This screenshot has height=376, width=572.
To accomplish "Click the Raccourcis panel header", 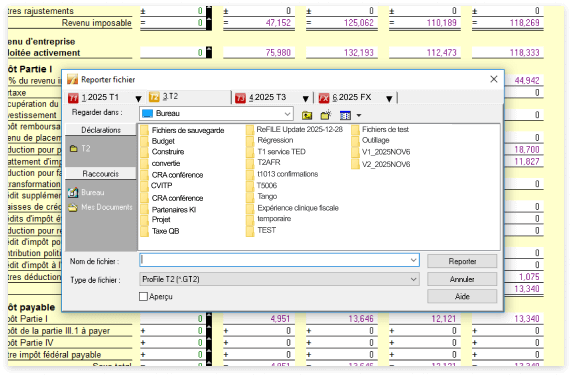I will (x=101, y=174).
